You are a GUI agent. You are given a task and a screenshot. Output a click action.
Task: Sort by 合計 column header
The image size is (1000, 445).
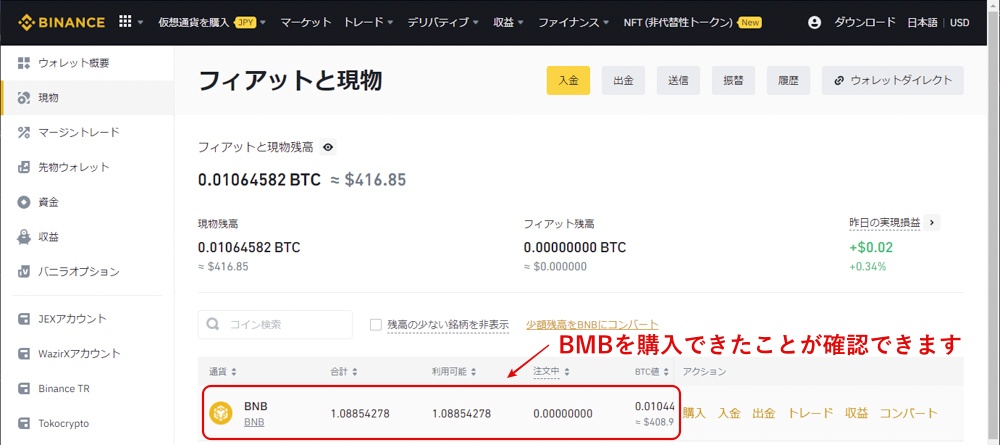[344, 371]
